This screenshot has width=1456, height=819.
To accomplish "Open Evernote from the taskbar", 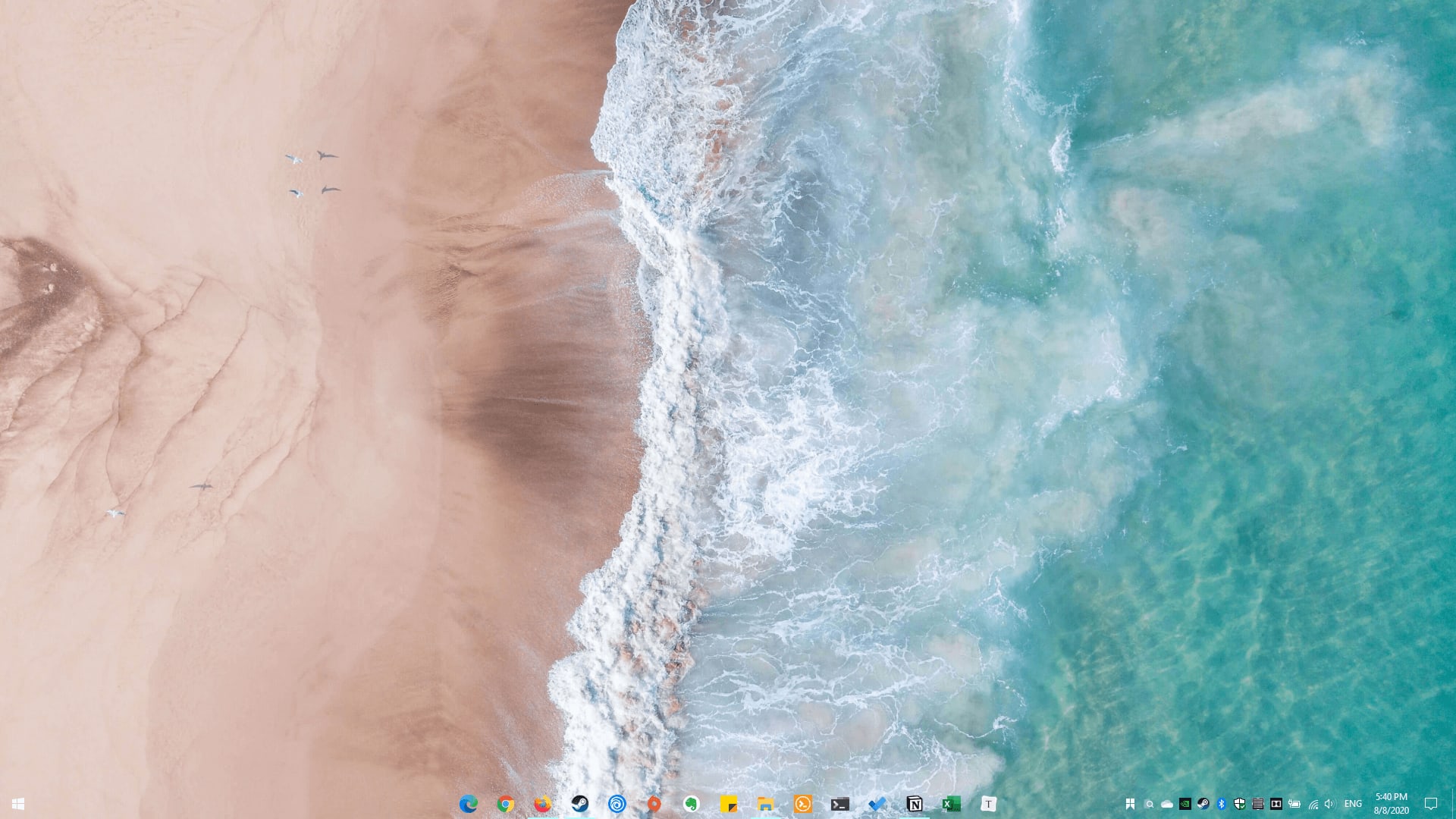I will click(x=692, y=804).
